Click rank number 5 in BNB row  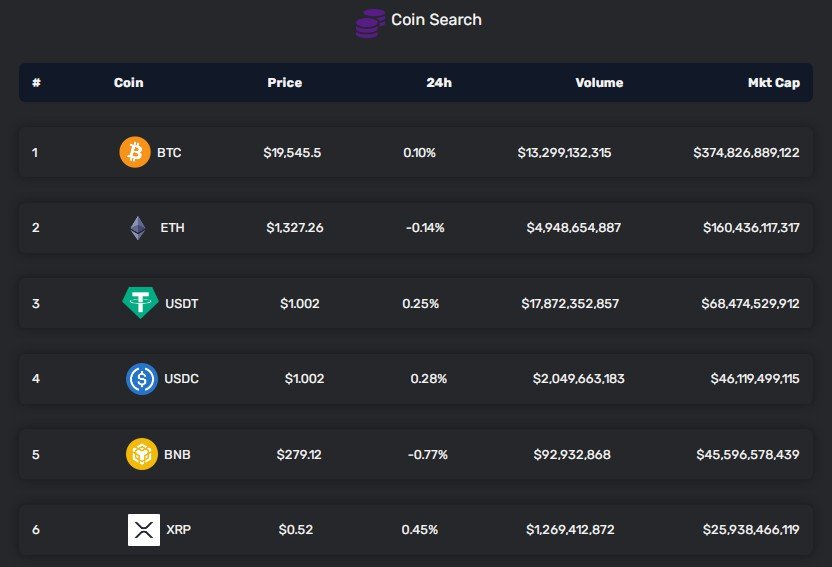36,455
